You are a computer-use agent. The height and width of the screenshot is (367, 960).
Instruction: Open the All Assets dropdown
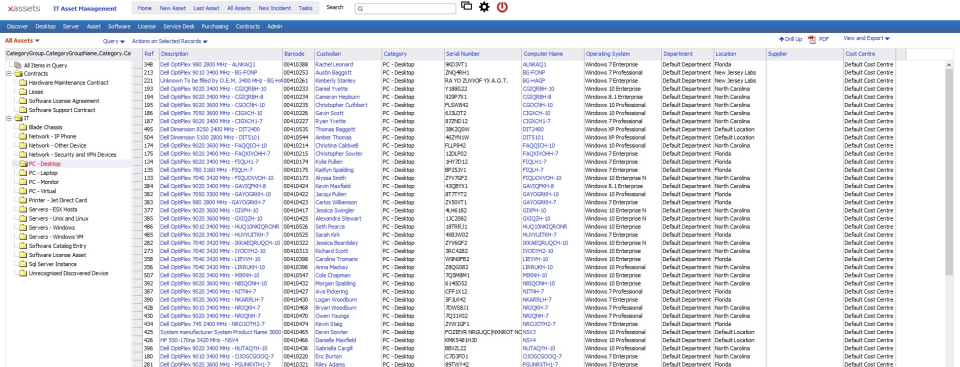tap(22, 40)
